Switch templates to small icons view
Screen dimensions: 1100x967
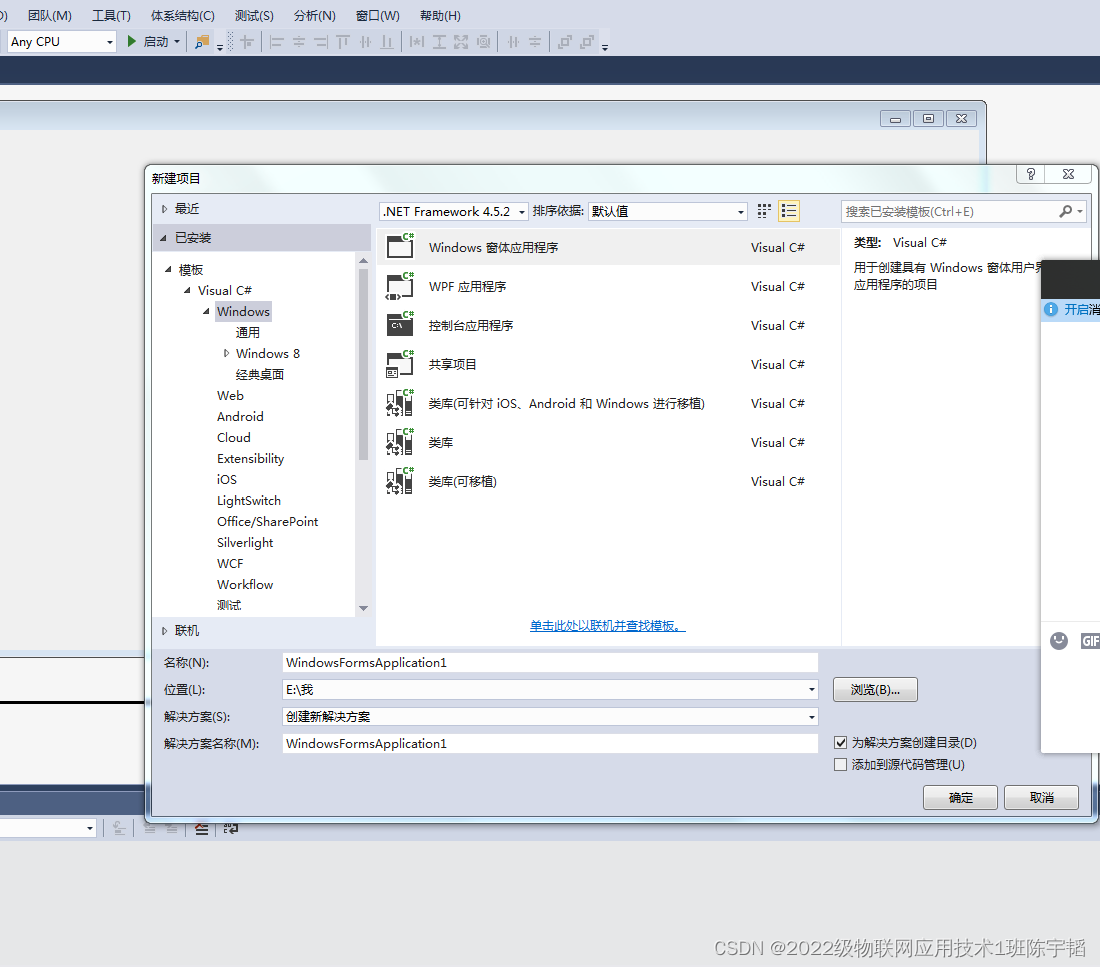(x=765, y=211)
